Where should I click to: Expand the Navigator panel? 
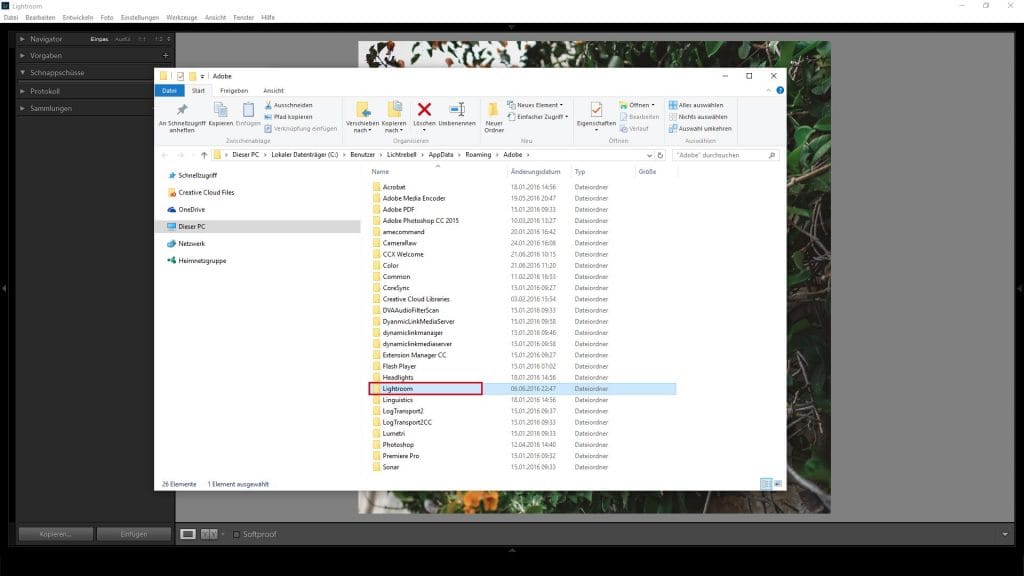[22, 39]
